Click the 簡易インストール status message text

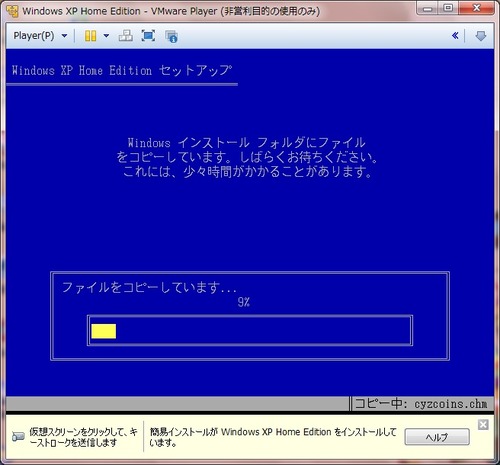[x=273, y=437]
